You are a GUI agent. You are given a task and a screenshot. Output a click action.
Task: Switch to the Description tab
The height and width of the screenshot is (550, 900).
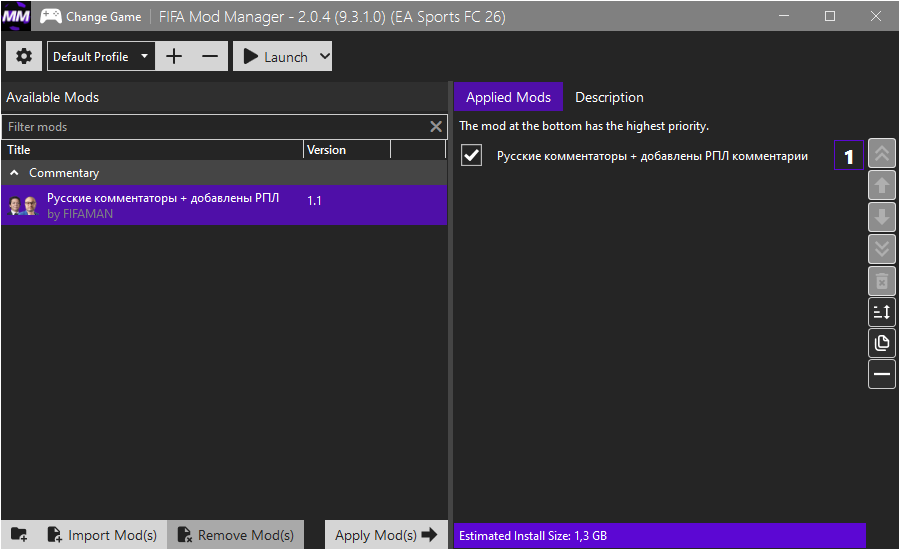pos(609,97)
